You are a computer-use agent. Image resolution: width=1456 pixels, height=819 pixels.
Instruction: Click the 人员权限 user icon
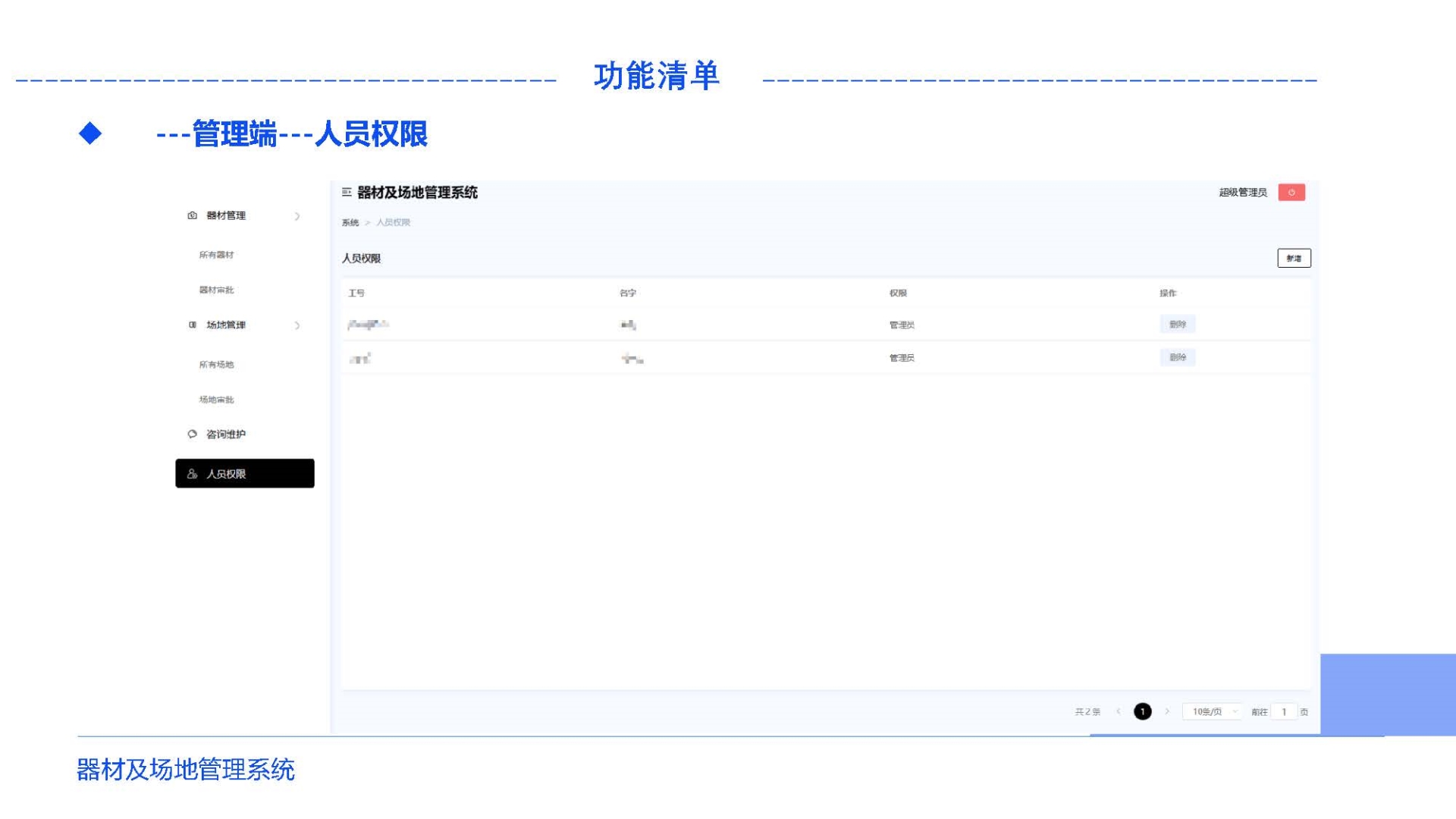pos(192,474)
